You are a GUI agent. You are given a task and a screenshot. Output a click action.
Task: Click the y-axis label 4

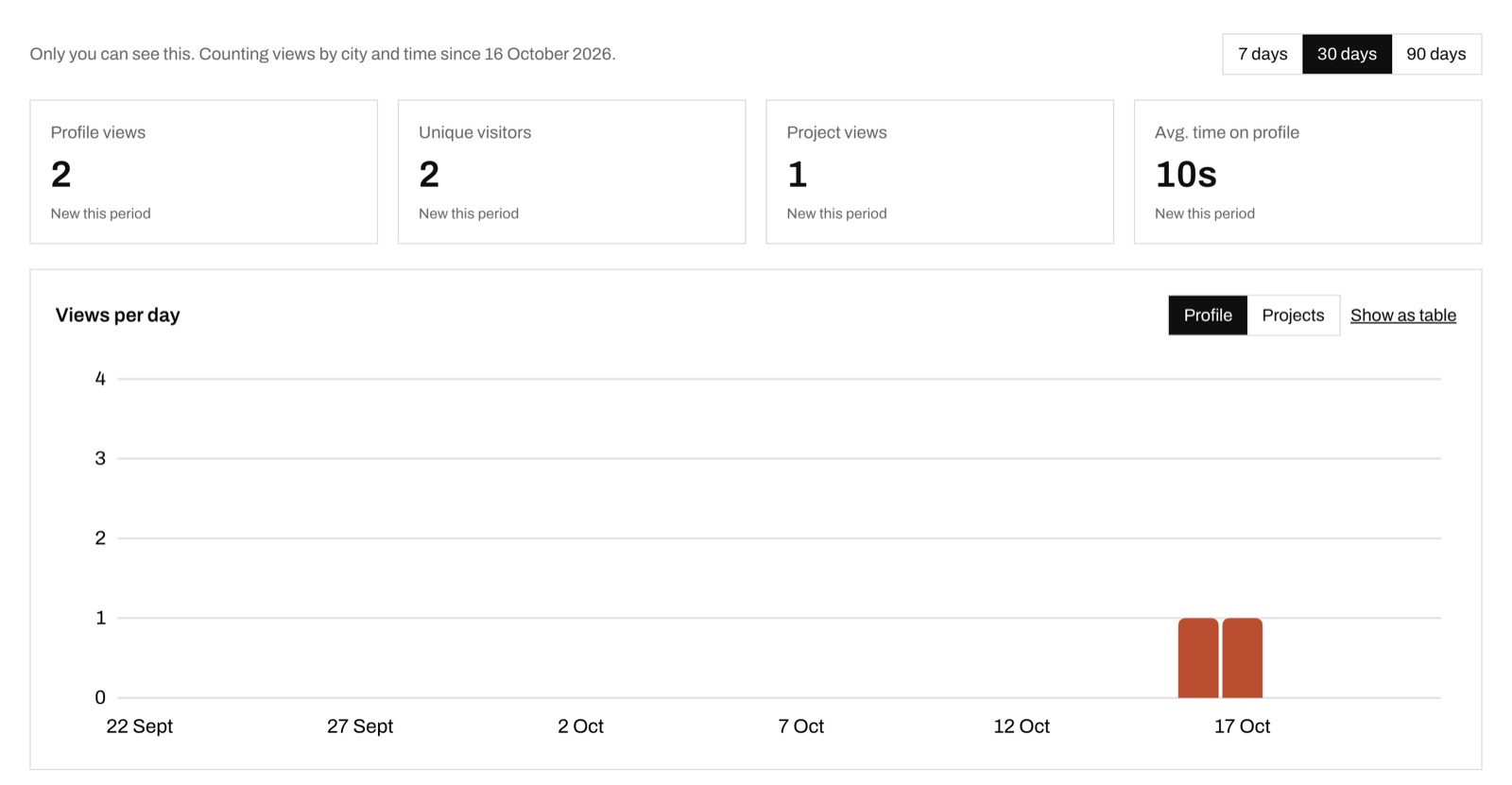[x=100, y=379]
